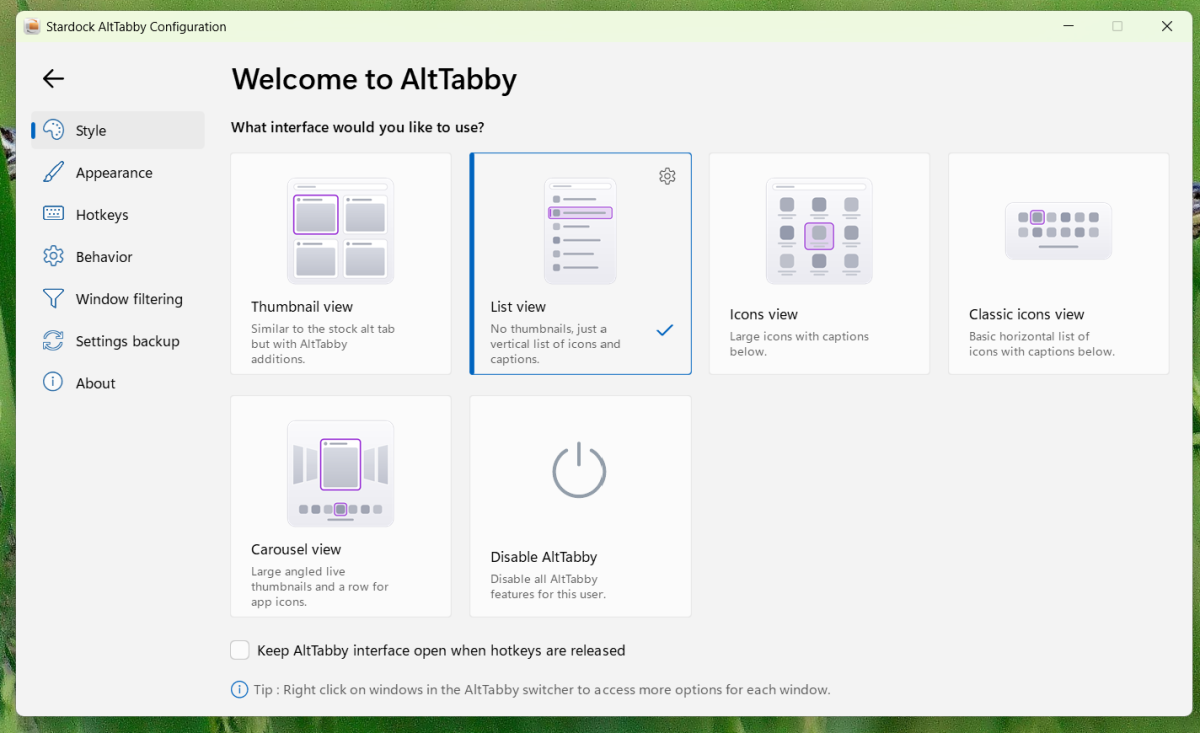
Task: Click the back arrow icon
Action: pos(53,79)
